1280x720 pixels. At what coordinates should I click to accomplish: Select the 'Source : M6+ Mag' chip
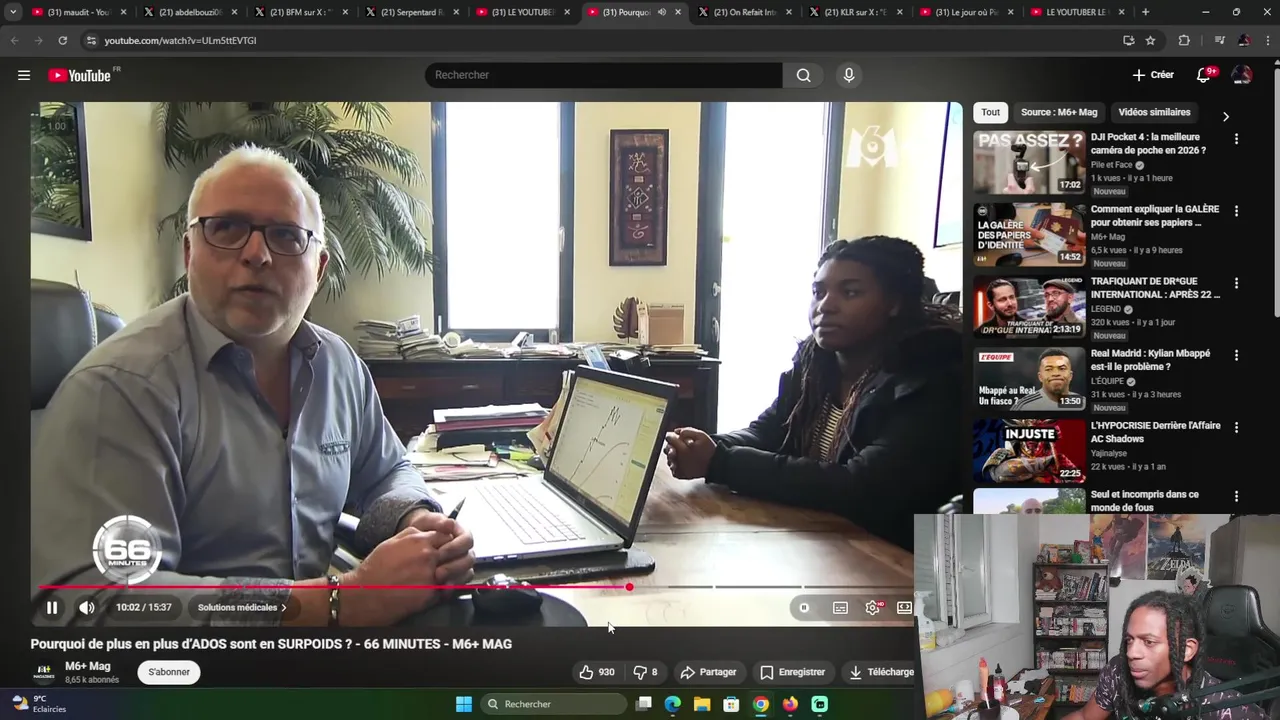click(1059, 112)
